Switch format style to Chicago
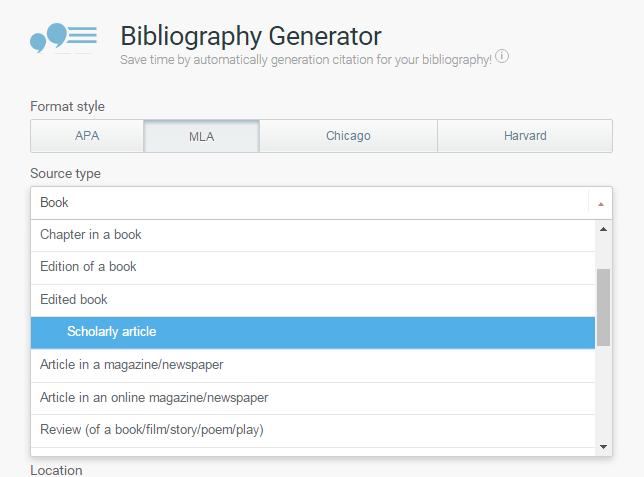The width and height of the screenshot is (644, 477). pos(348,136)
